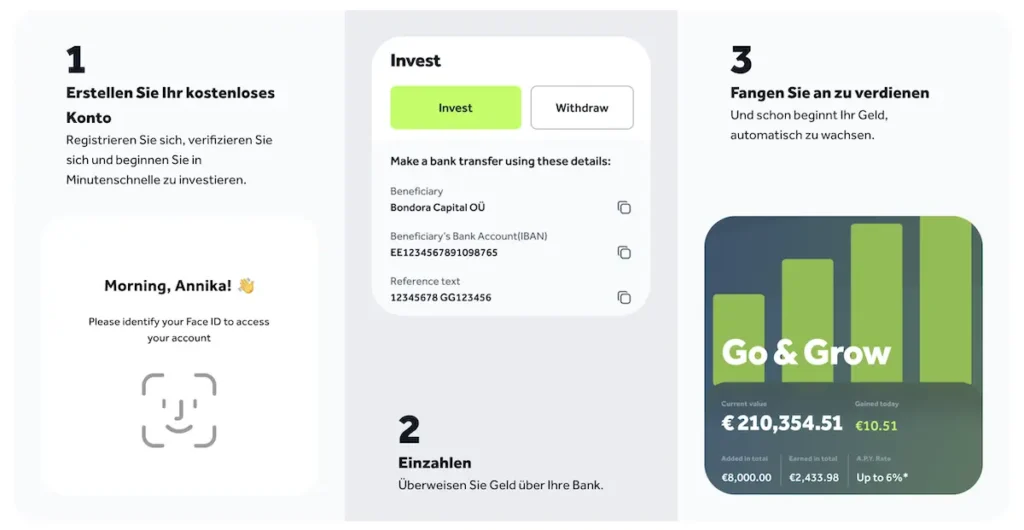This screenshot has width=1024, height=530.
Task: Click the waving hand emoji
Action: [246, 286]
